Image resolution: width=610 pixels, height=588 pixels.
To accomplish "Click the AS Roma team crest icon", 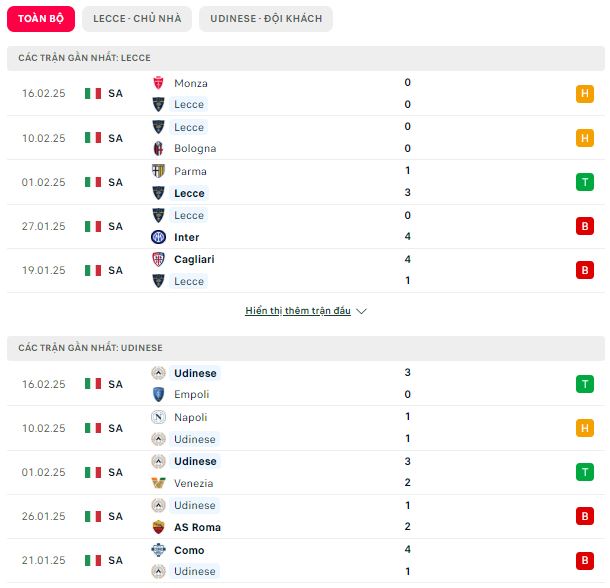I will pos(158,527).
